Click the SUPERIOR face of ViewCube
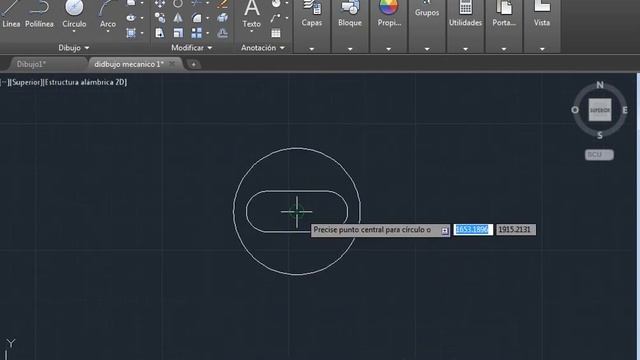The width and height of the screenshot is (640, 360). (600, 110)
